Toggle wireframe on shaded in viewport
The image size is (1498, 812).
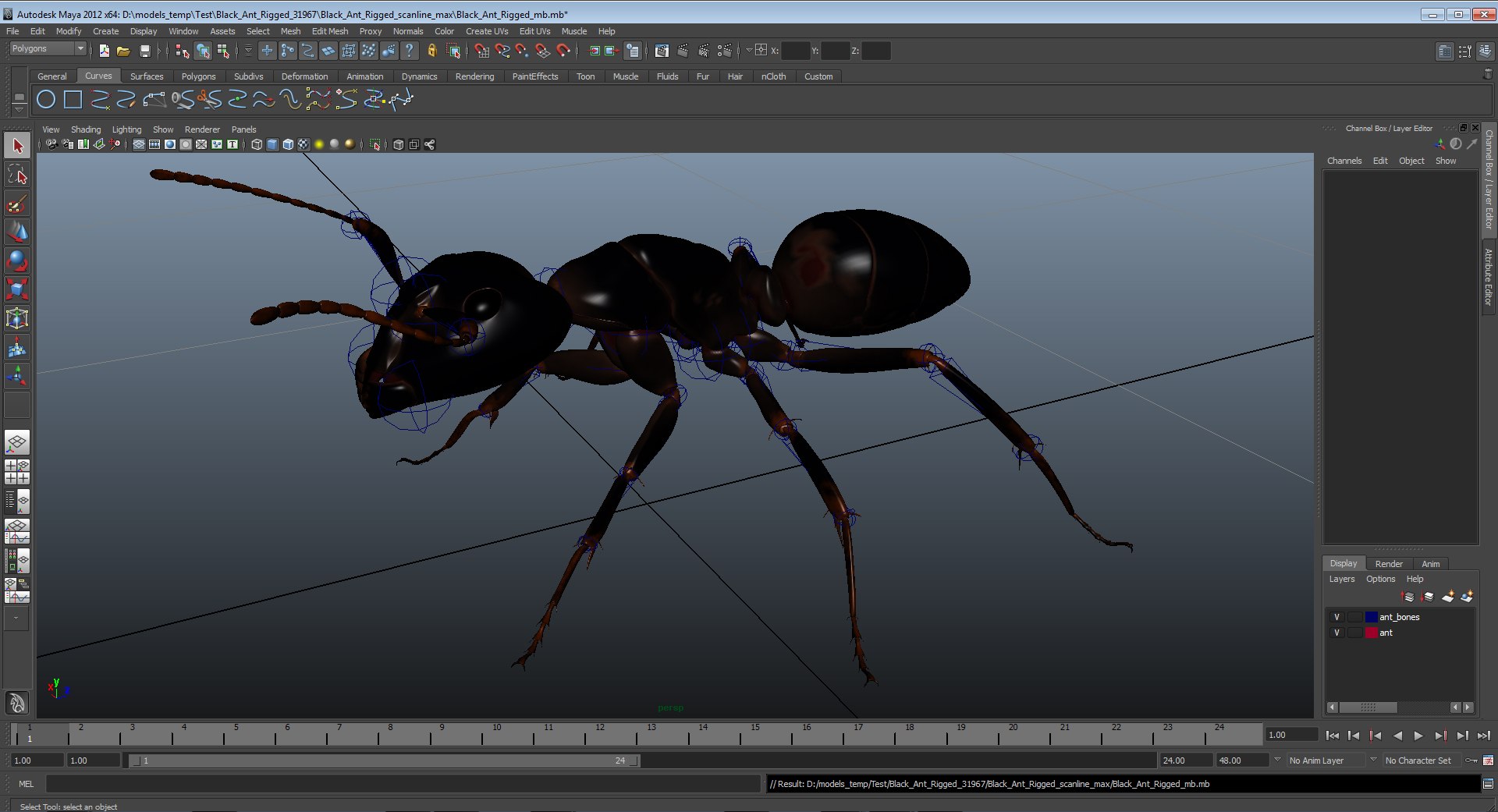point(288,144)
